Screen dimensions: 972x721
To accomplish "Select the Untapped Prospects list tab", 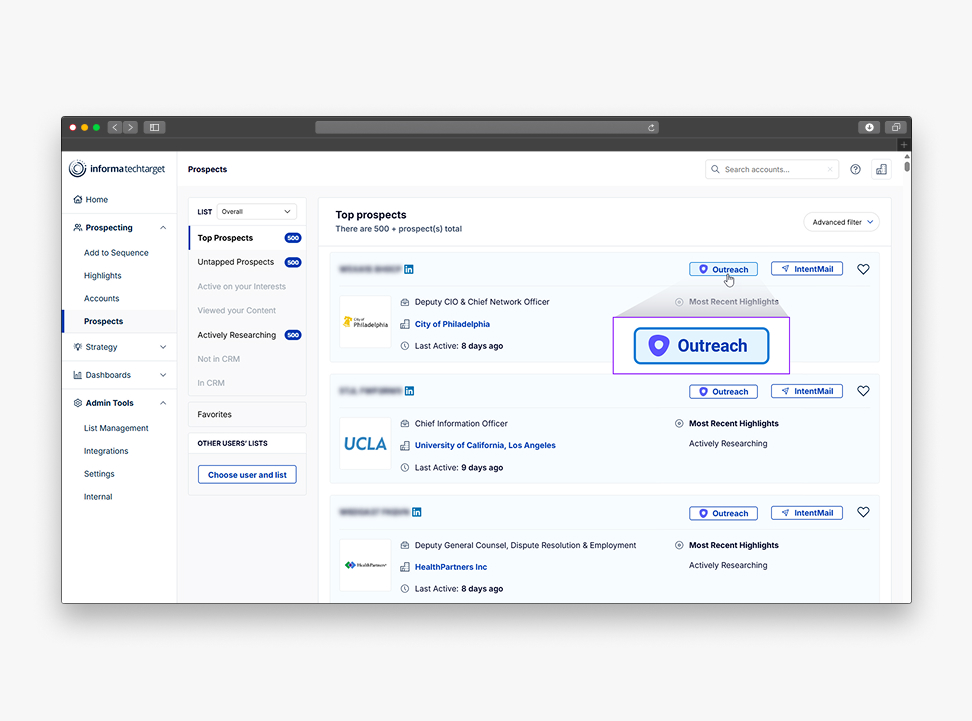I will pyautogui.click(x=236, y=262).
